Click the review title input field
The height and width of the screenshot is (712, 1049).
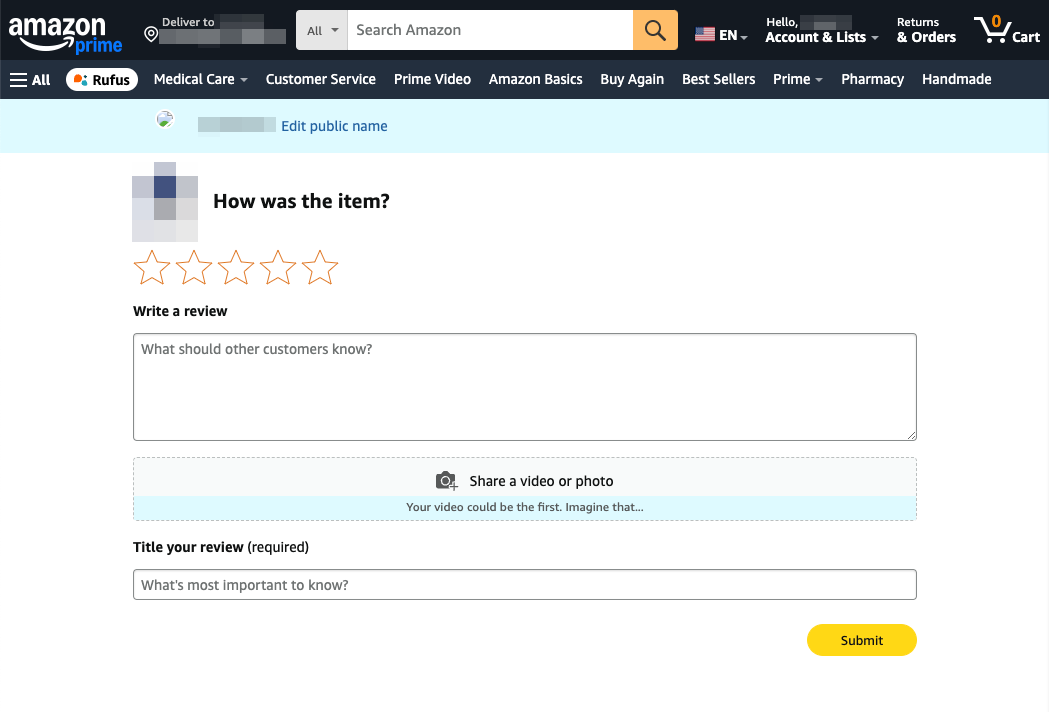click(524, 585)
